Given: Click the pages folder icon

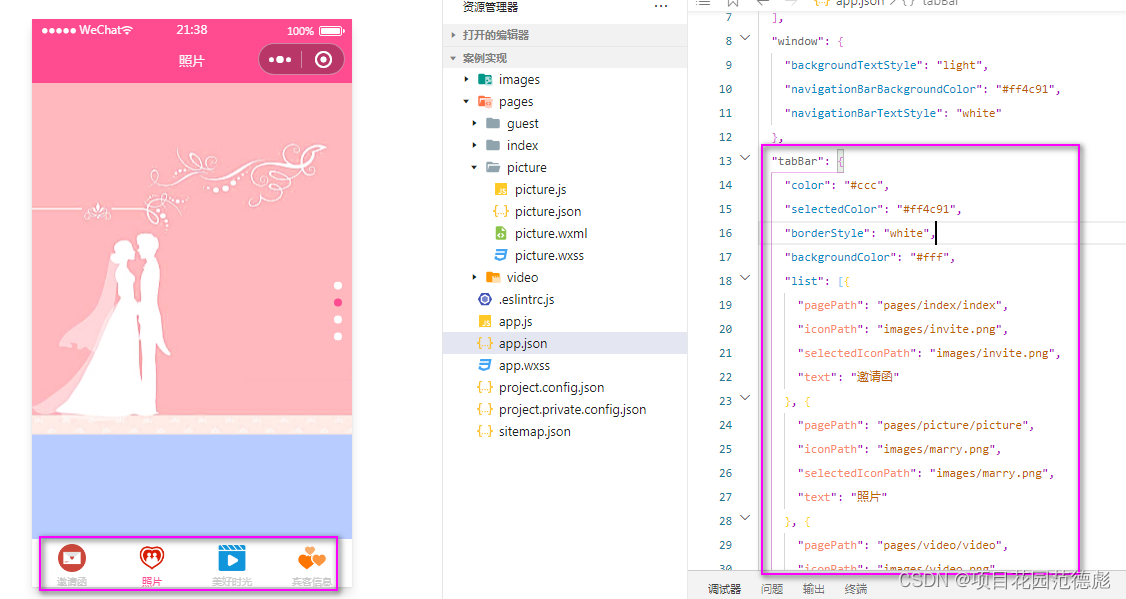Looking at the screenshot, I should 485,101.
